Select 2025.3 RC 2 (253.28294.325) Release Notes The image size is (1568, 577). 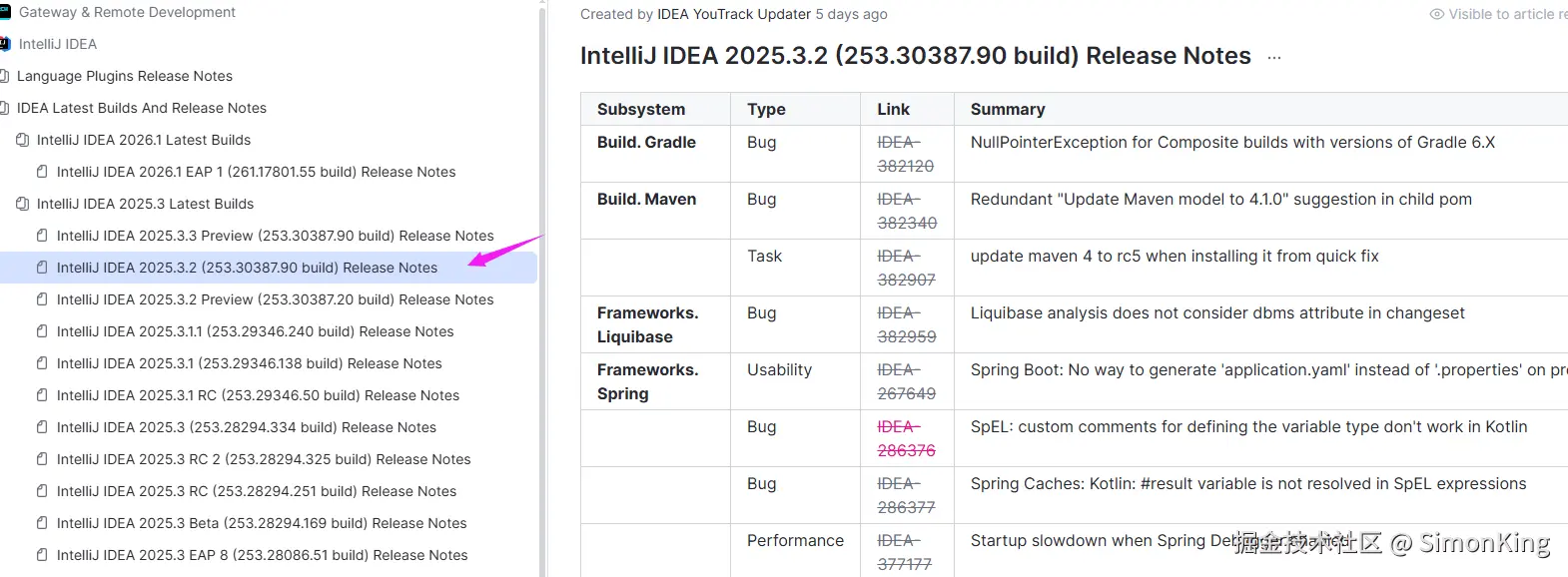(264, 459)
